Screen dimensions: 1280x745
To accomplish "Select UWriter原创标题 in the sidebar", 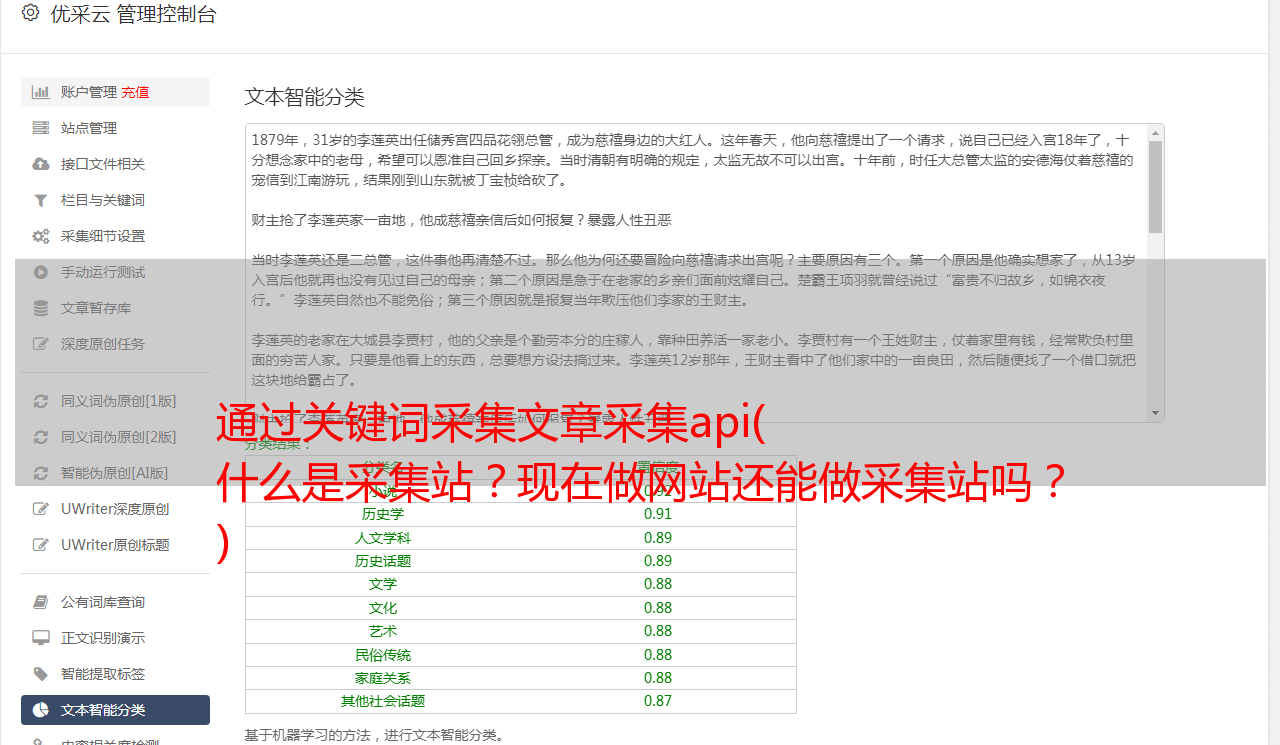I will click(x=114, y=545).
